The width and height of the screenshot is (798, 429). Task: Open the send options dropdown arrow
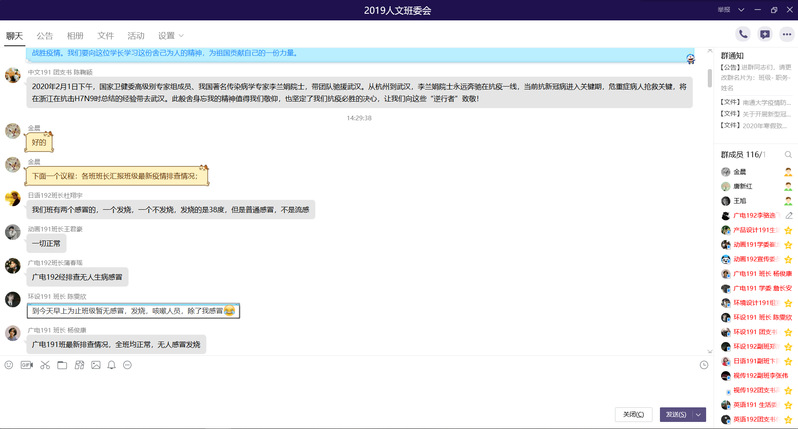pyautogui.click(x=697, y=414)
